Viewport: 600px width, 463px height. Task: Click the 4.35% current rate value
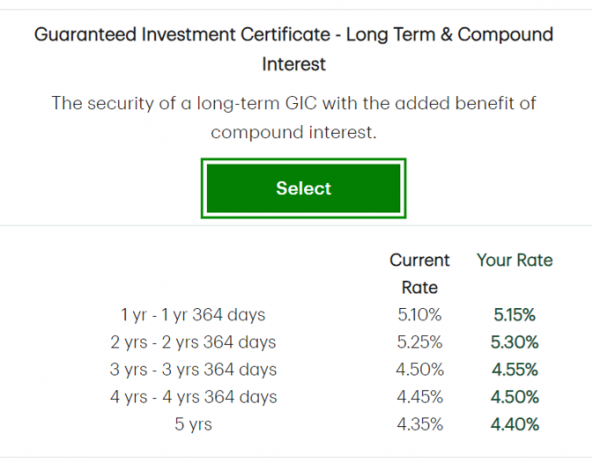click(x=418, y=424)
